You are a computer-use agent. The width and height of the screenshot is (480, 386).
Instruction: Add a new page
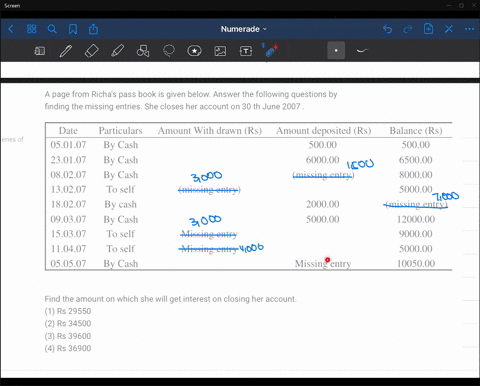(x=428, y=29)
